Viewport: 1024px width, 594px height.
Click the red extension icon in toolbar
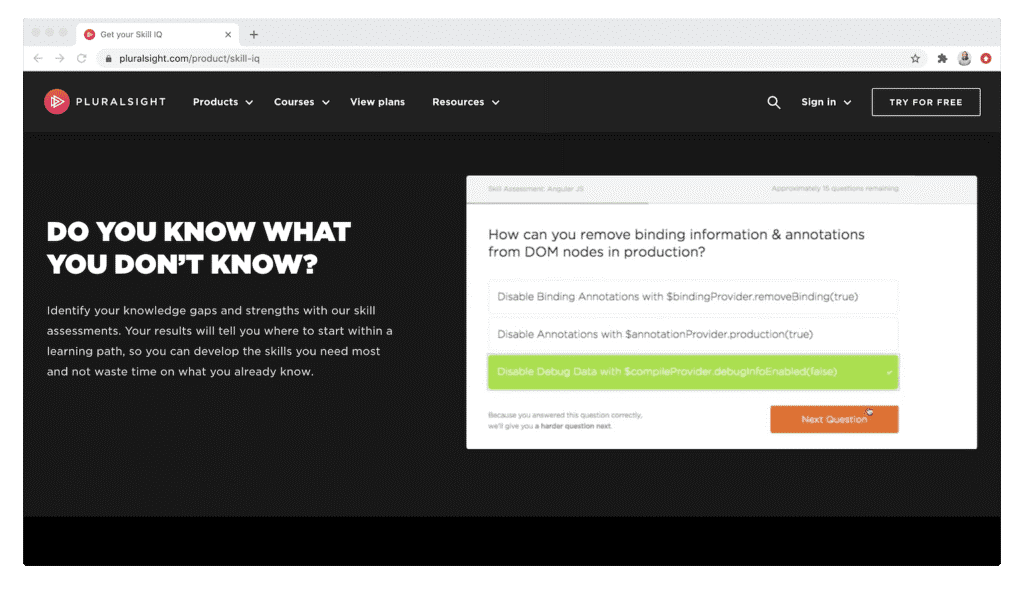point(985,58)
